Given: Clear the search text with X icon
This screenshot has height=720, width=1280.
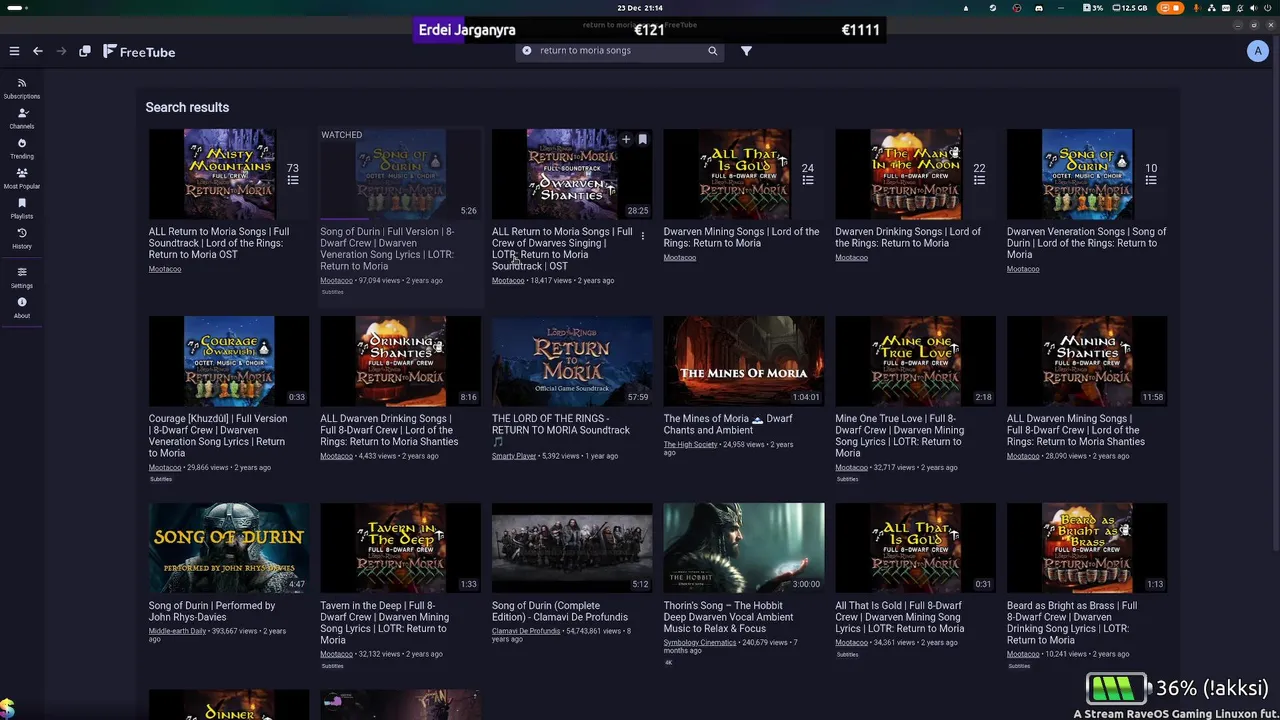Looking at the screenshot, I should 527,50.
